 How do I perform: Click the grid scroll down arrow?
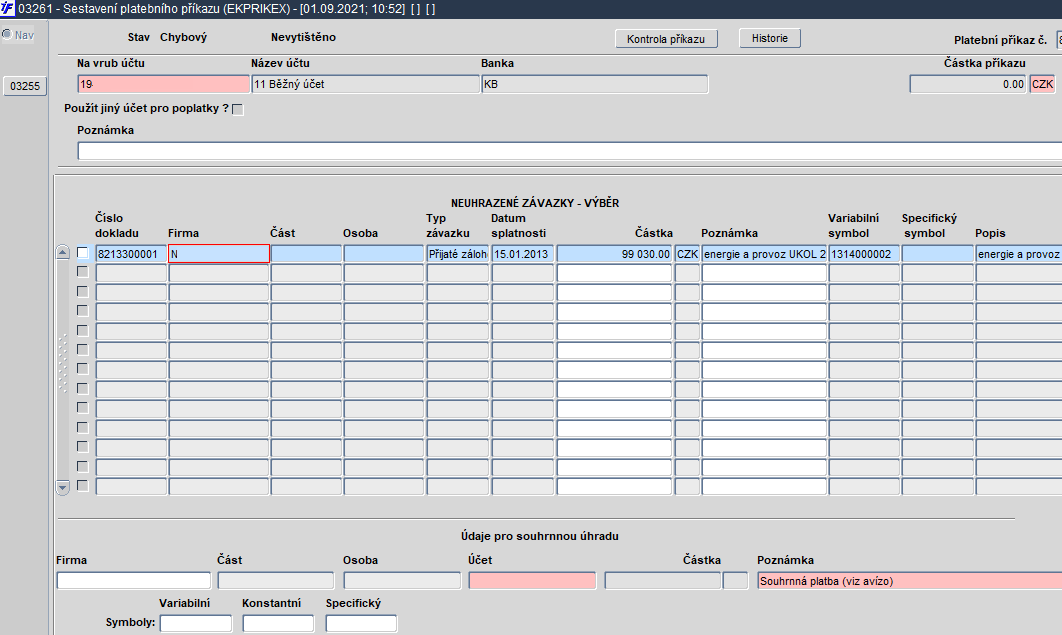click(x=62, y=487)
